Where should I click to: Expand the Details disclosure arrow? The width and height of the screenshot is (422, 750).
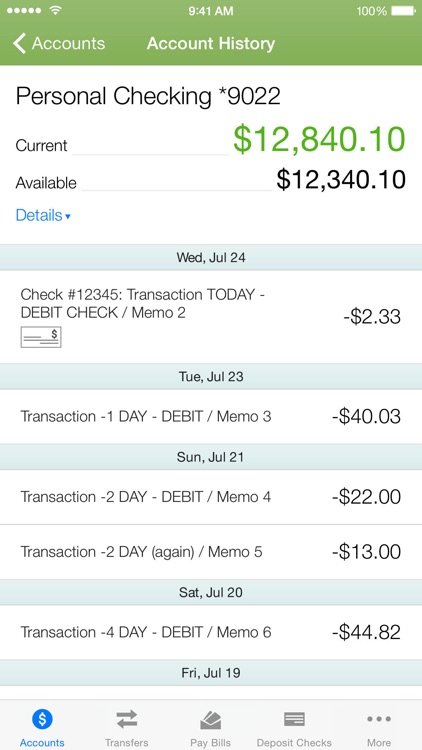(68, 217)
